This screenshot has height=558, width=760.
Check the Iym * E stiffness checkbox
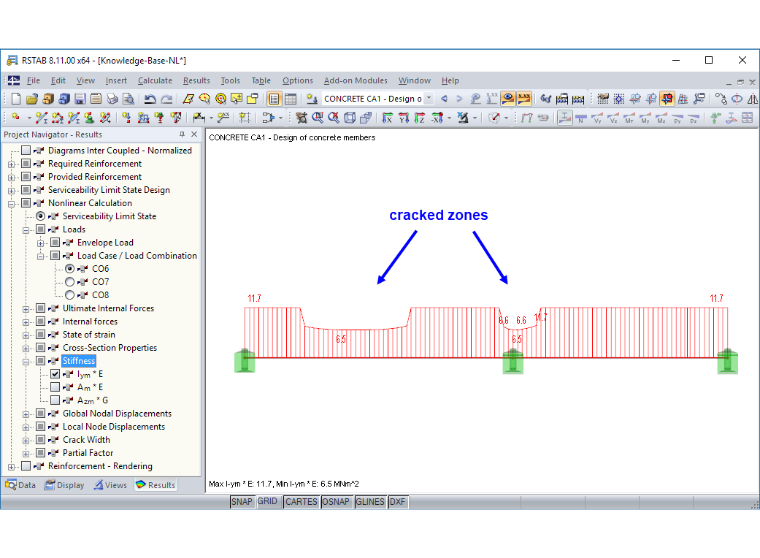tap(55, 374)
